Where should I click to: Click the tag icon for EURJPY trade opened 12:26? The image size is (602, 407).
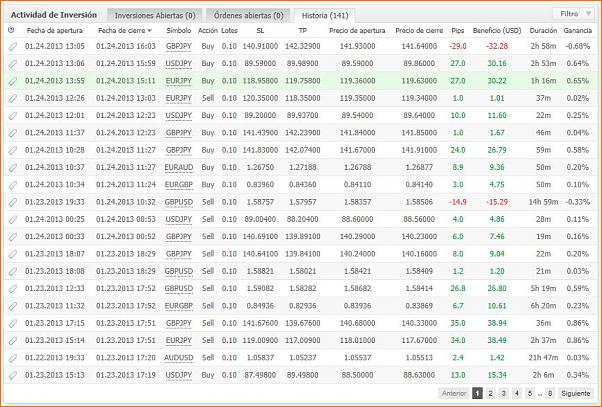tap(13, 98)
